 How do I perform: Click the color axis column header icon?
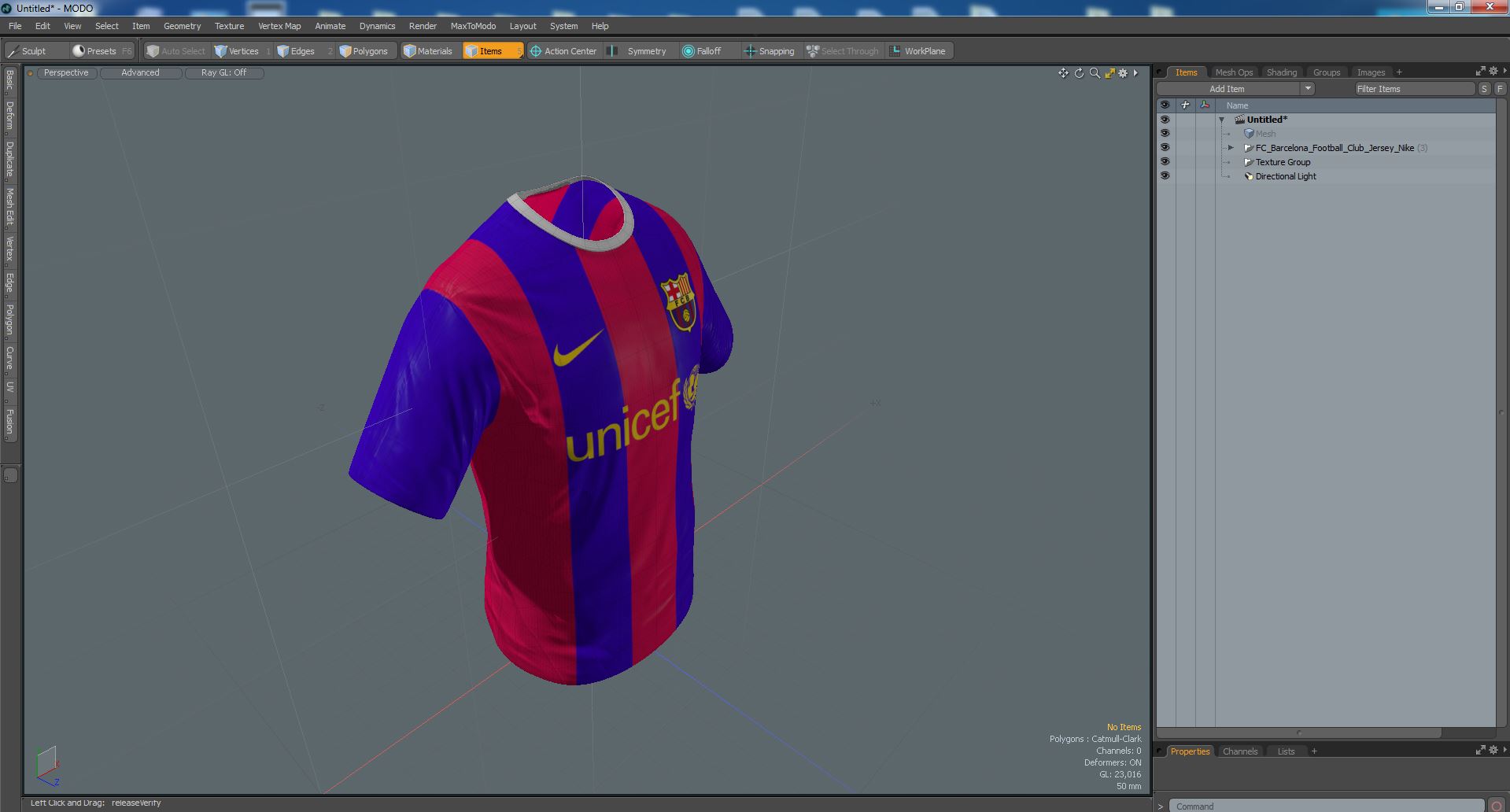[x=1205, y=105]
